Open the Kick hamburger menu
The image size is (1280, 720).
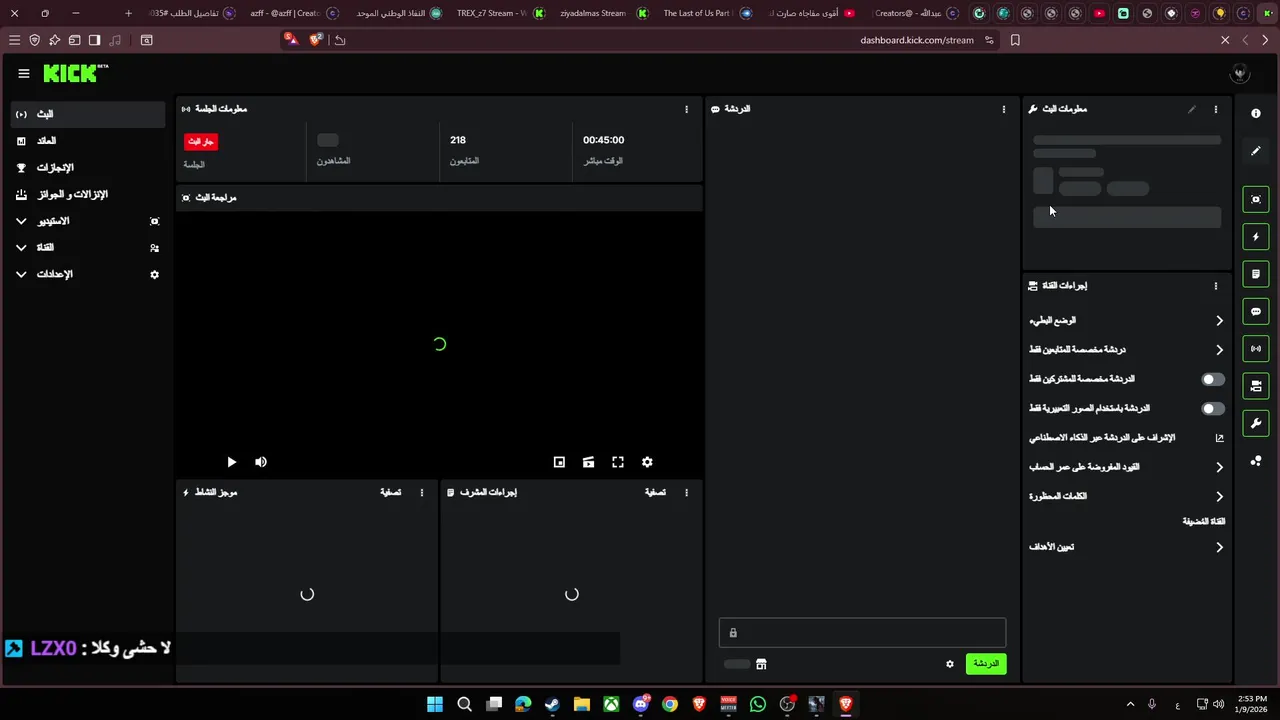coord(24,73)
